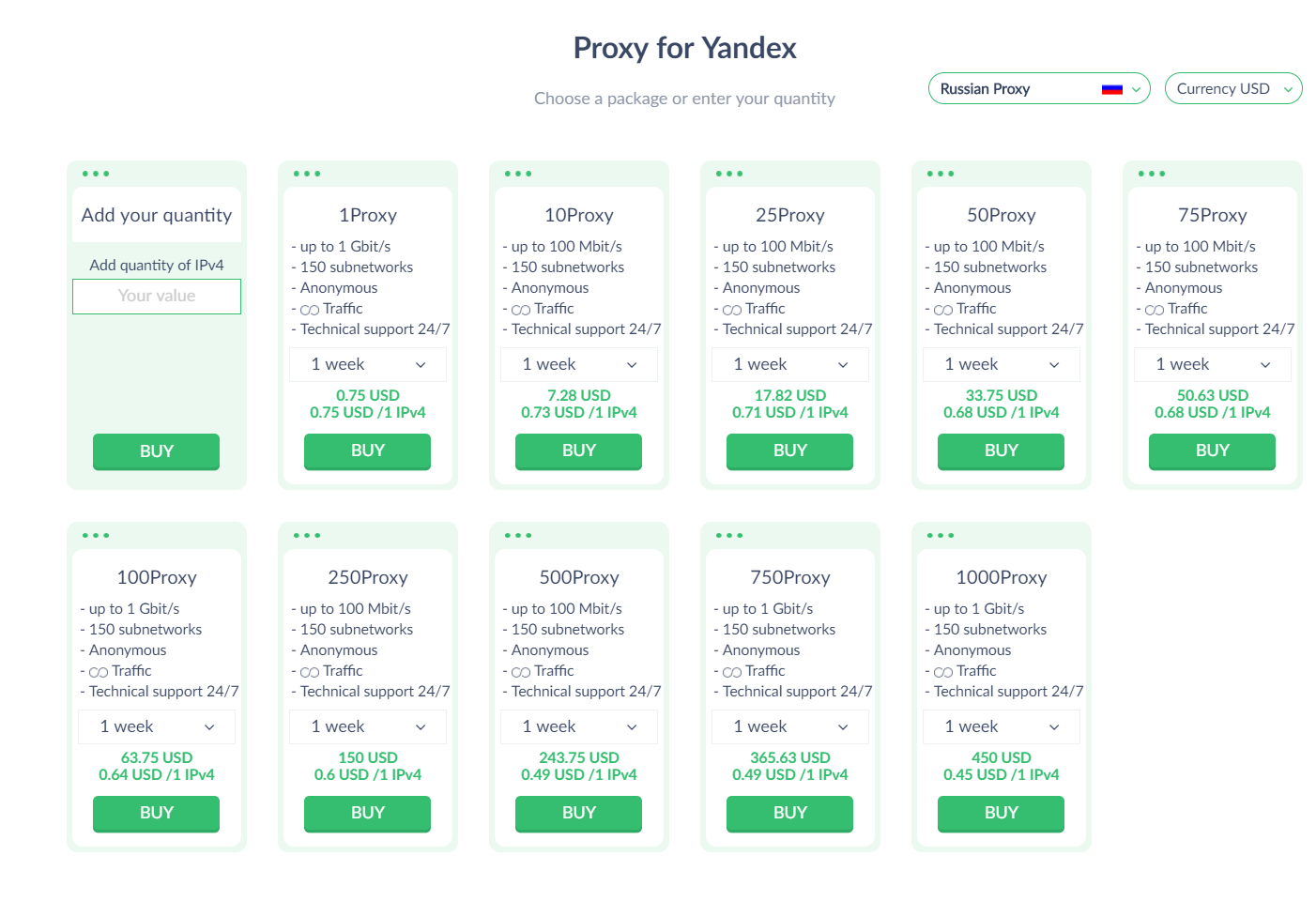Buy the 1000Proxy package
The image size is (1316, 901).
(x=1001, y=814)
